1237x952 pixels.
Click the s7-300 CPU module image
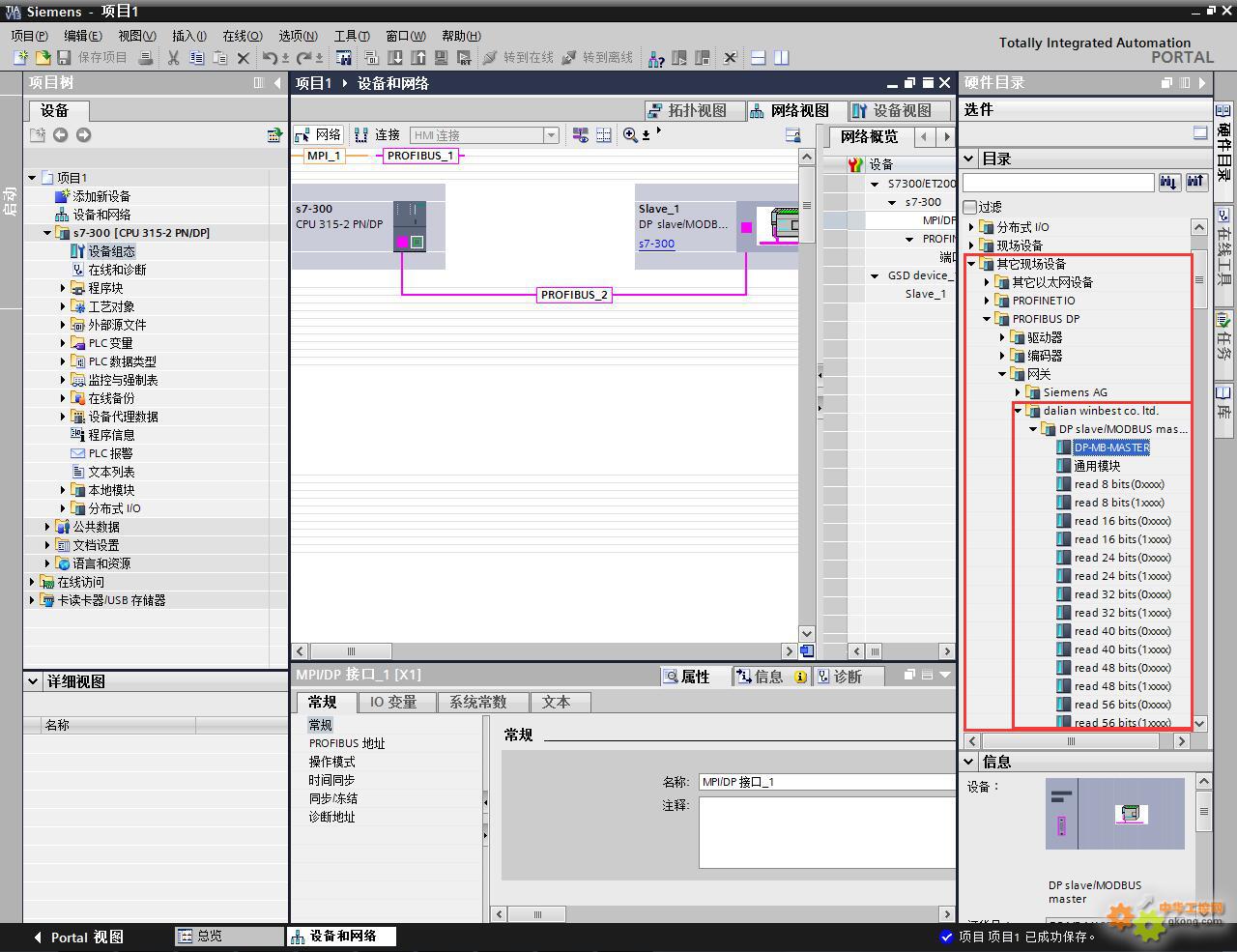410,226
